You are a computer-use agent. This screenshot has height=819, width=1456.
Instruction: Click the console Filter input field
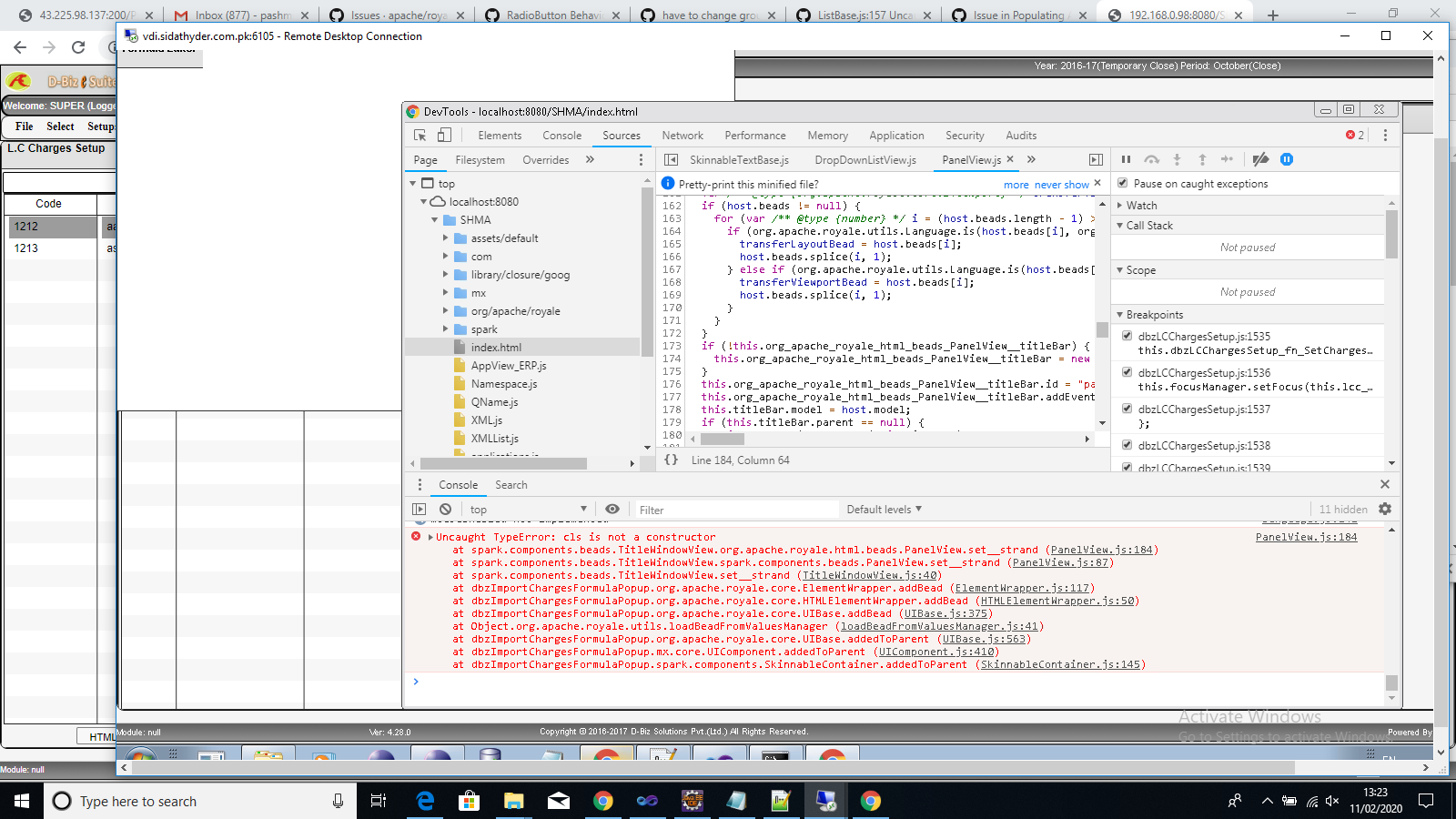(x=737, y=509)
